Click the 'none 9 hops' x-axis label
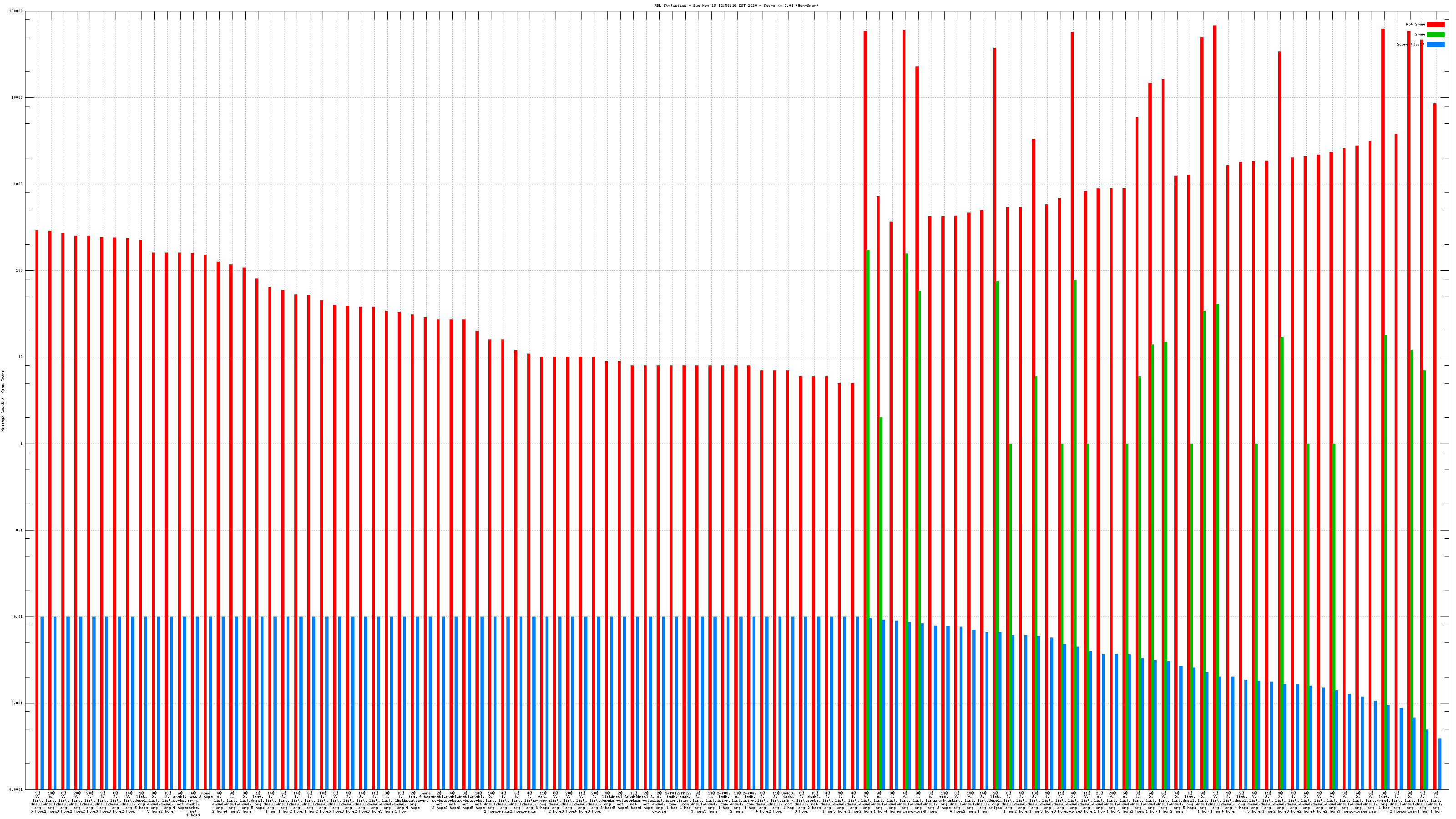Screen dimensions: 1456x819 click(x=426, y=795)
